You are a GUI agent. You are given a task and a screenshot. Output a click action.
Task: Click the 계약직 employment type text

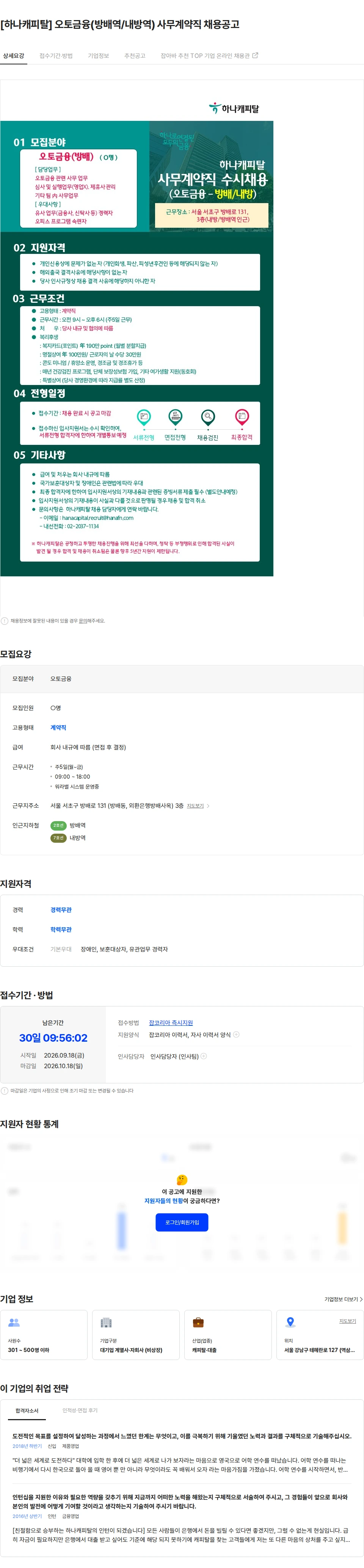coord(58,728)
